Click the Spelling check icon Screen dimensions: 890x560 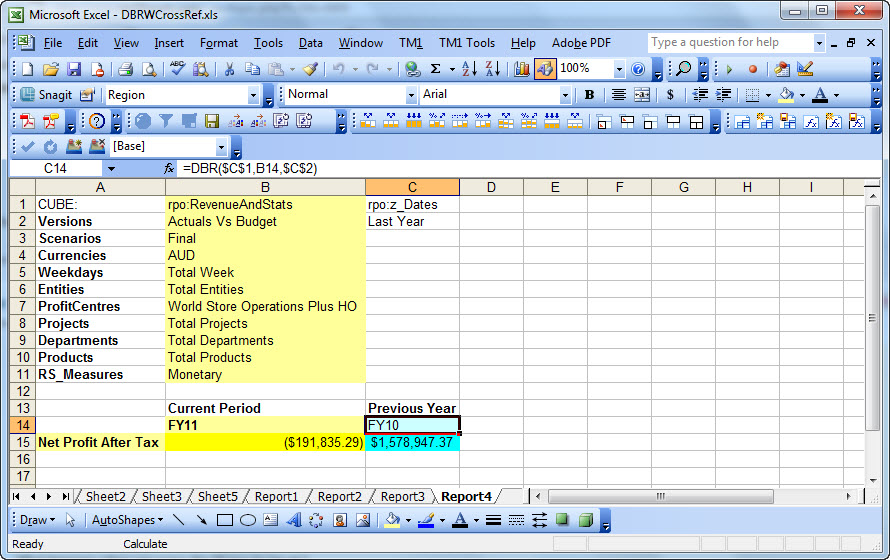click(x=177, y=69)
